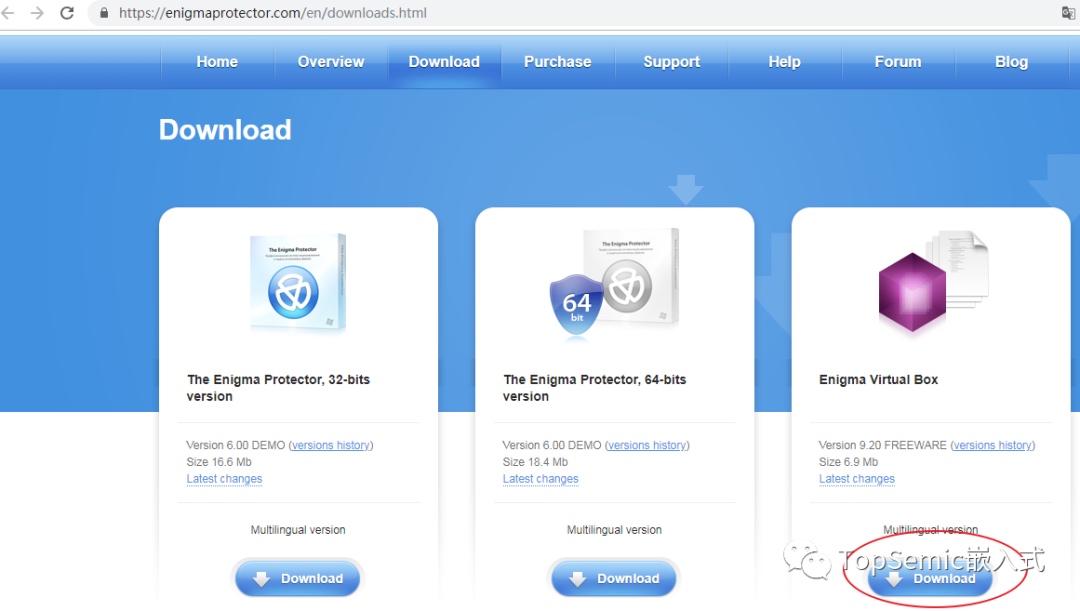The image size is (1080, 611).
Task: Click the padlock icon in address bar
Action: 104,13
